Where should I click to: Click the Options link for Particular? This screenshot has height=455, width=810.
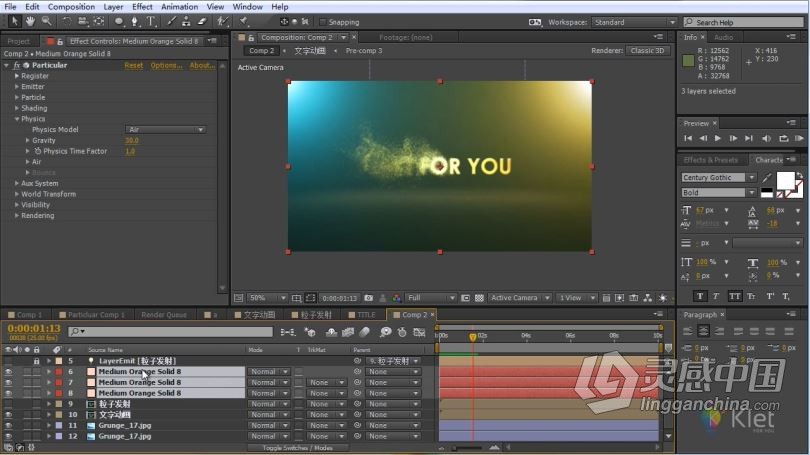point(166,66)
